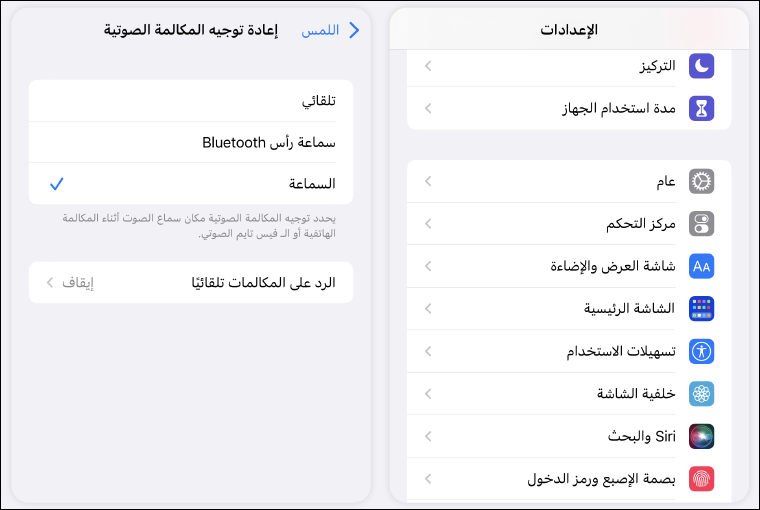The image size is (760, 510).
Task: Click the Control Center toggles icon
Action: click(702, 224)
